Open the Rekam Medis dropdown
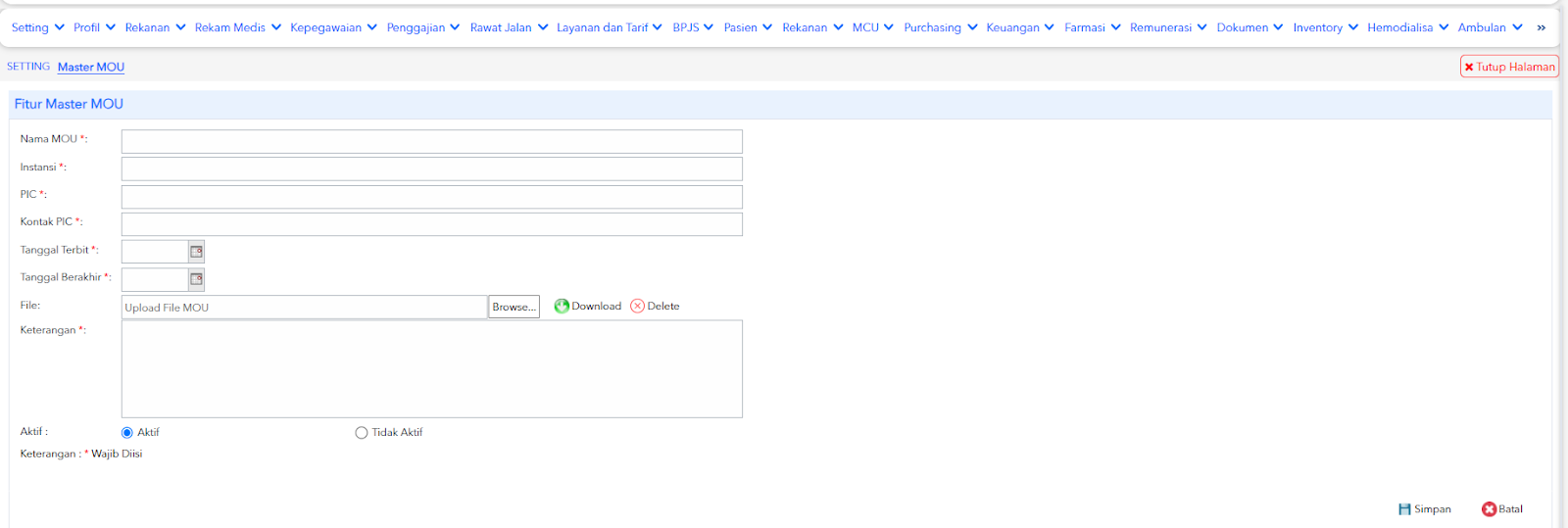This screenshot has width=1568, height=528. 238,27
